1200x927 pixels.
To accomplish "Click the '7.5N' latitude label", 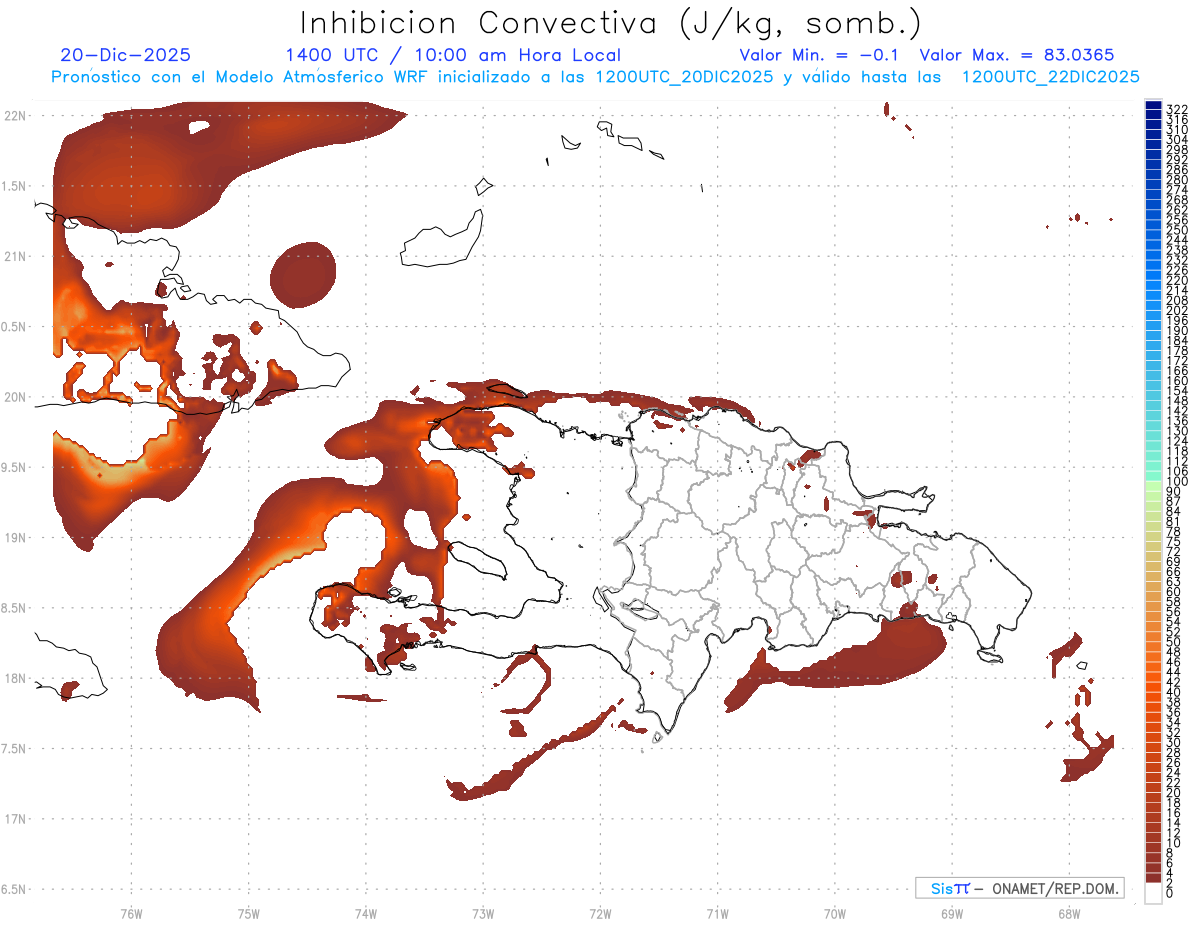I will click(x=15, y=749).
